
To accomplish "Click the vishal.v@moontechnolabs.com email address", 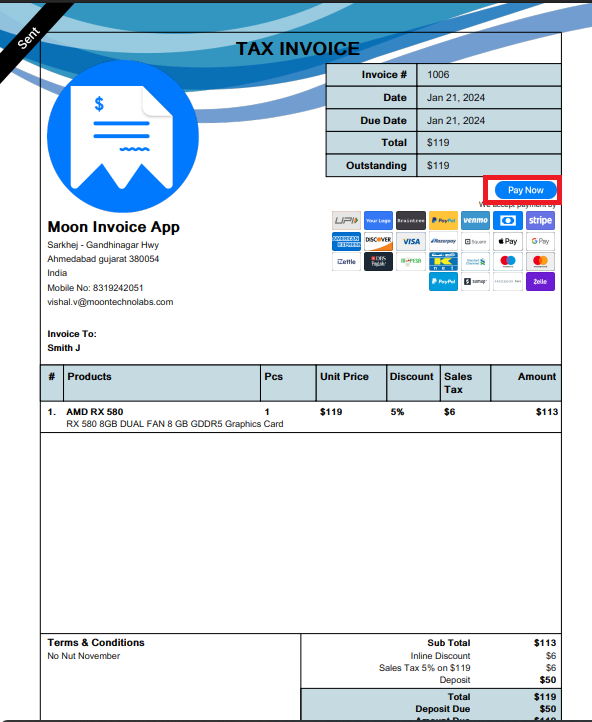I will 110,302.
